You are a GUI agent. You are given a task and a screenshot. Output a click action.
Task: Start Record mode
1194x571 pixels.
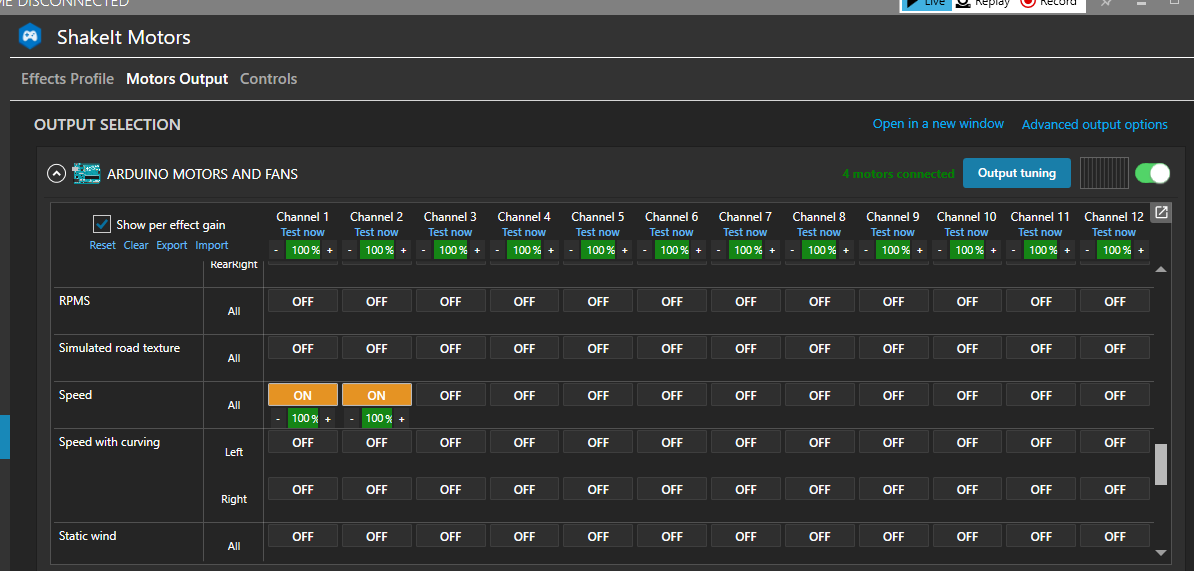click(x=1049, y=4)
